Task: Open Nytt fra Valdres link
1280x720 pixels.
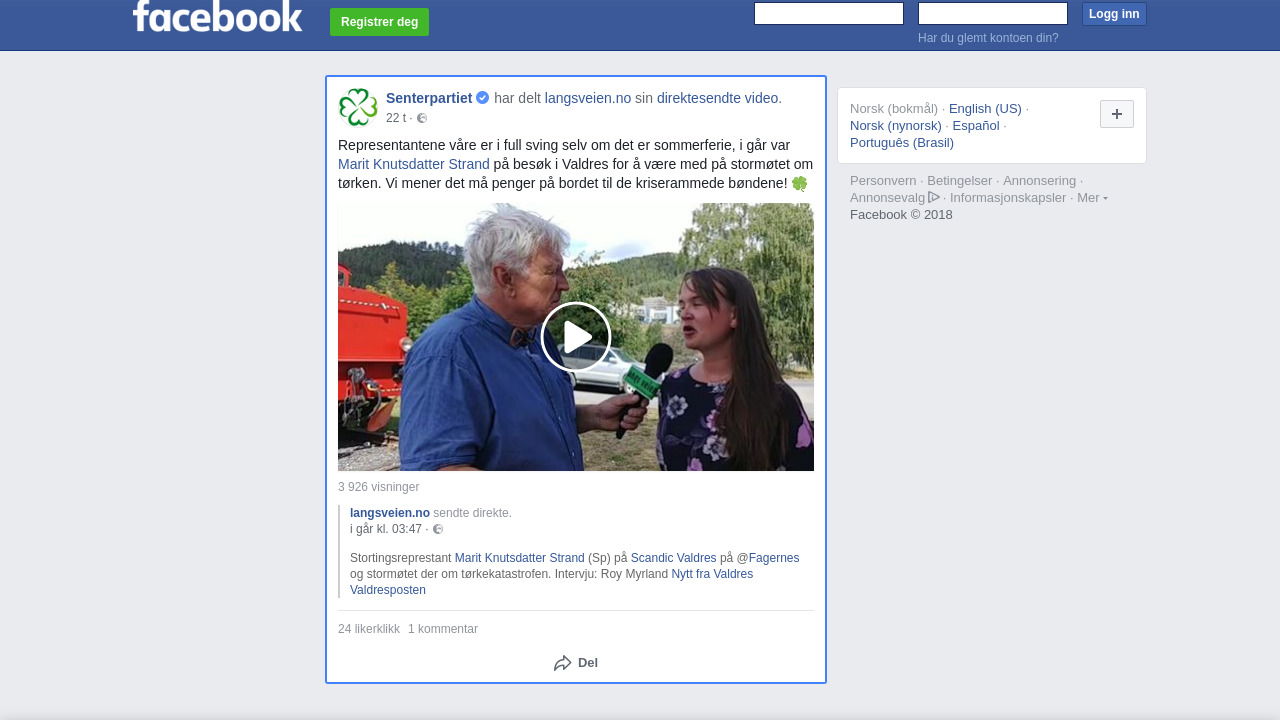Action: 712,574
